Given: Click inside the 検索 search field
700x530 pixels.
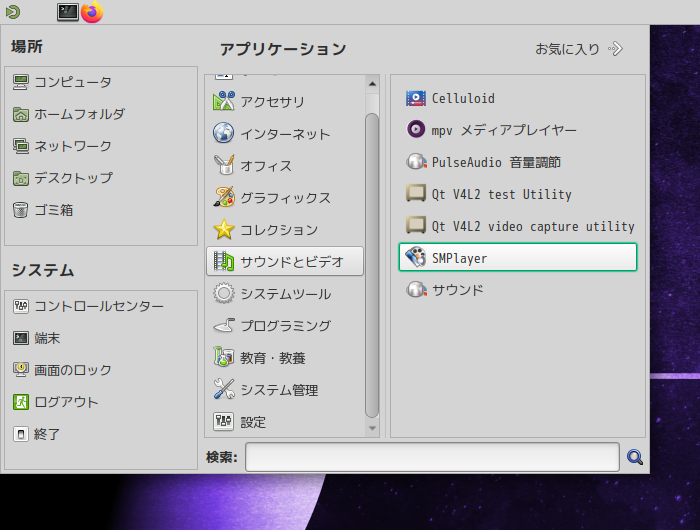Looking at the screenshot, I should [x=432, y=457].
